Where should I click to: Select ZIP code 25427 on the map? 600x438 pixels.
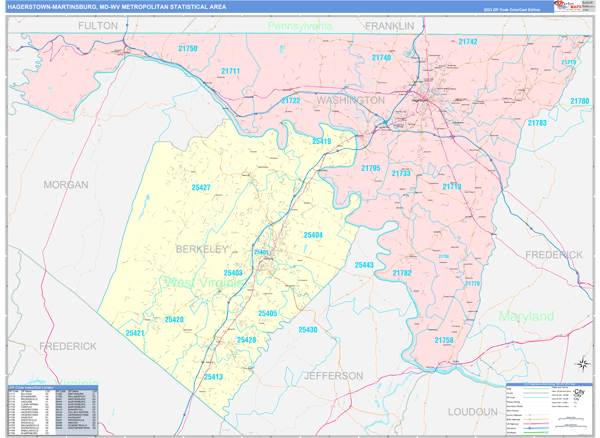[x=201, y=187]
